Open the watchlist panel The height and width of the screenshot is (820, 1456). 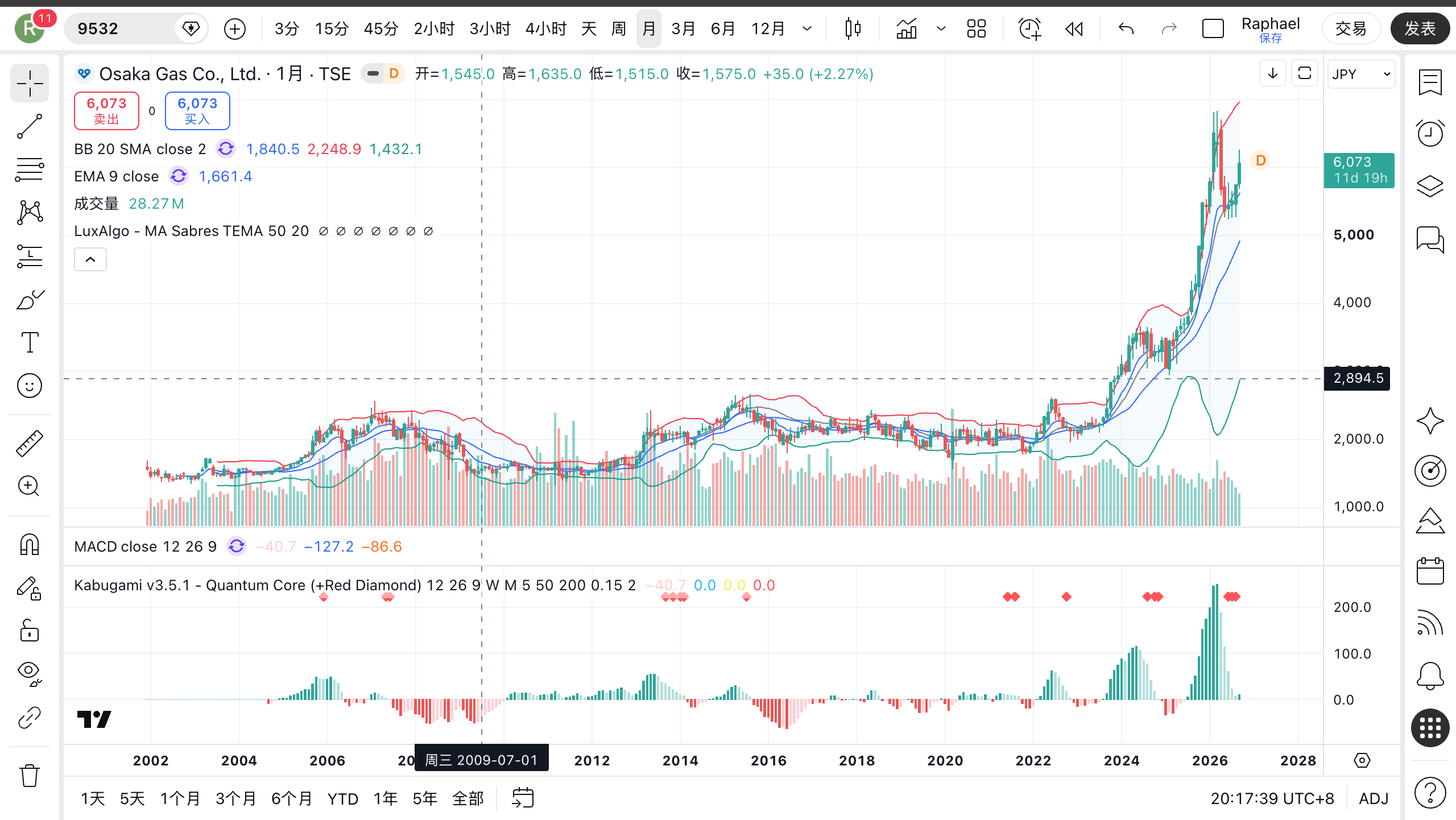(x=1430, y=84)
